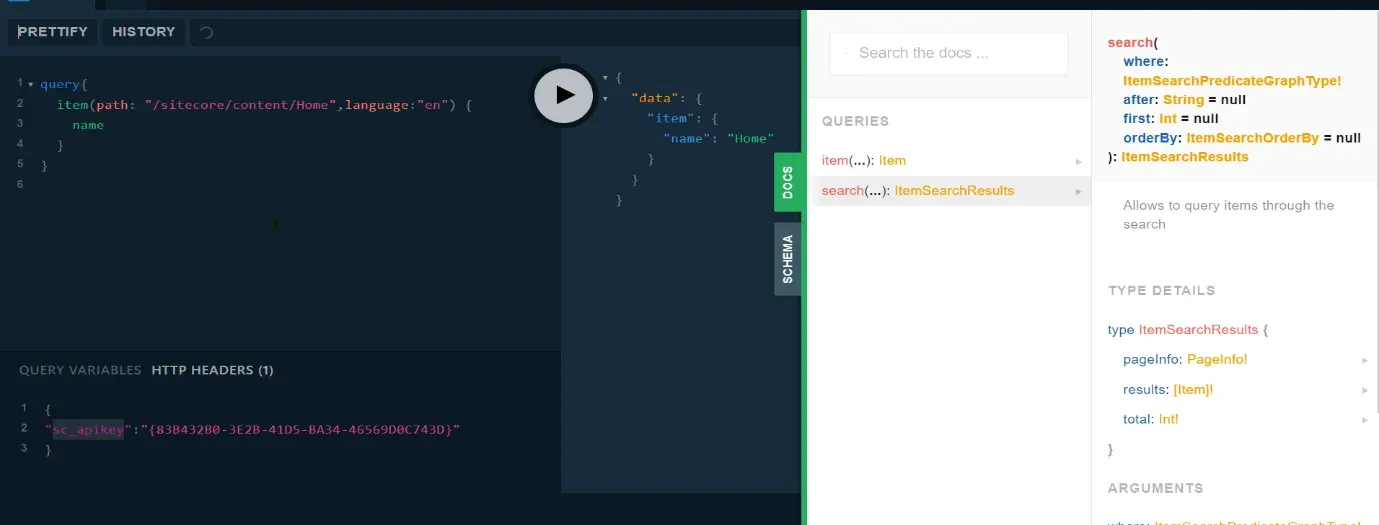Click ItemSearchResults return type in signature
This screenshot has width=1379, height=525.
1185,157
